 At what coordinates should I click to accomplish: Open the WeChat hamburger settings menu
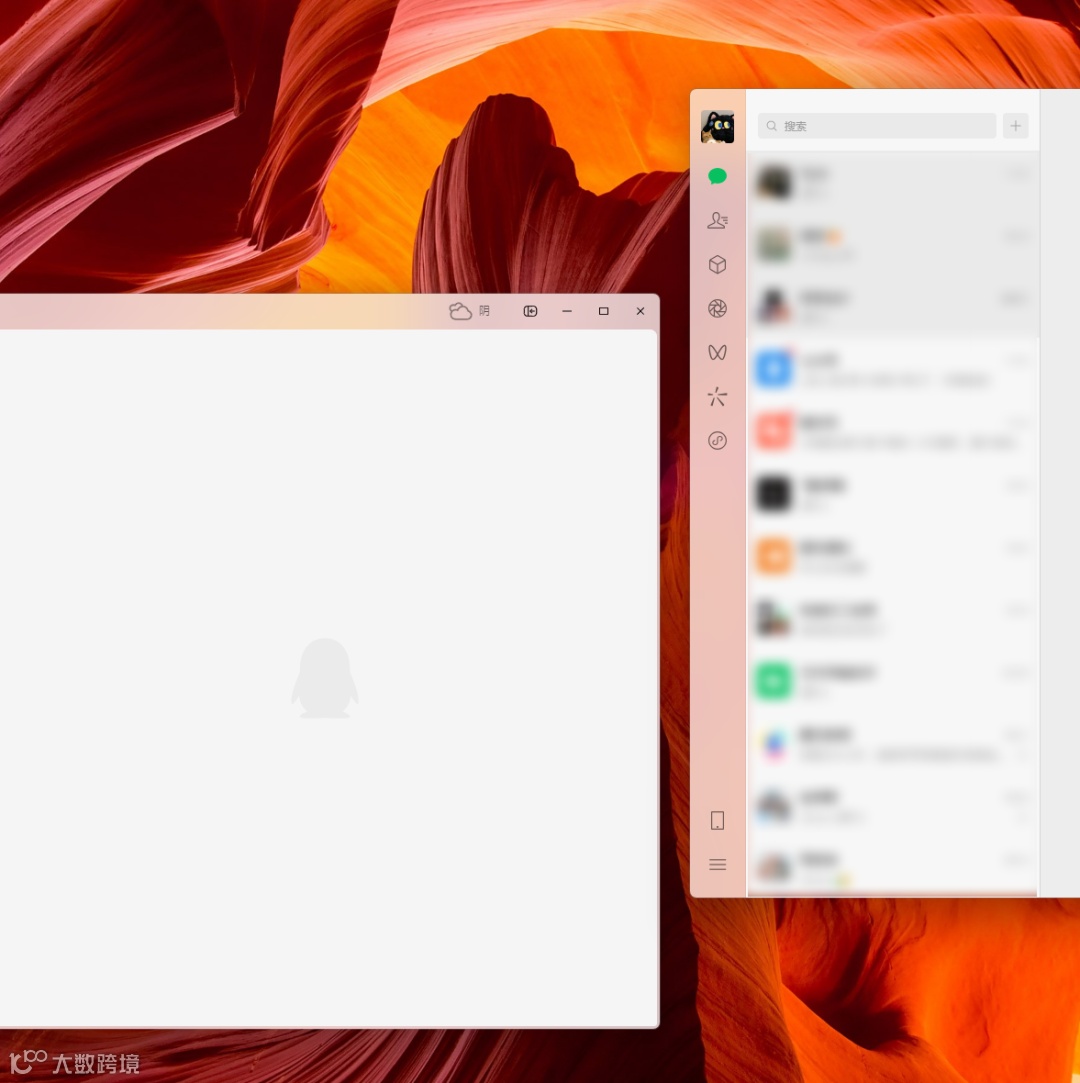[x=717, y=865]
